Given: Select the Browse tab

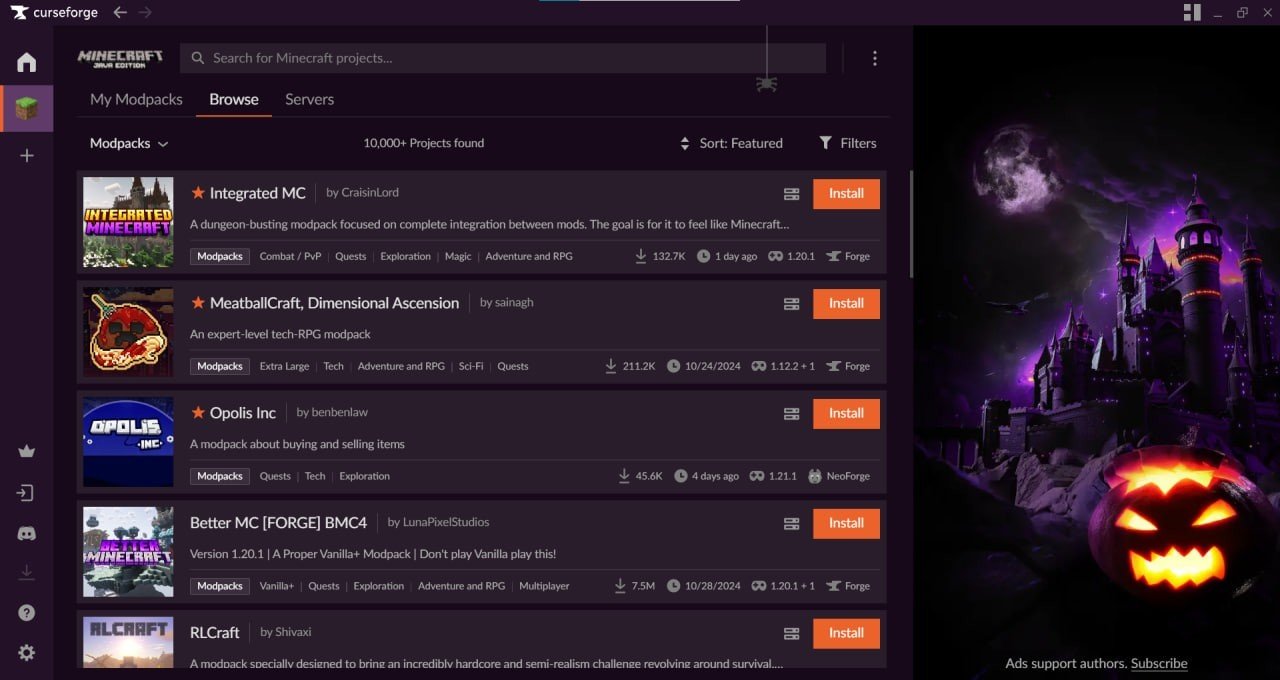Looking at the screenshot, I should 234,99.
